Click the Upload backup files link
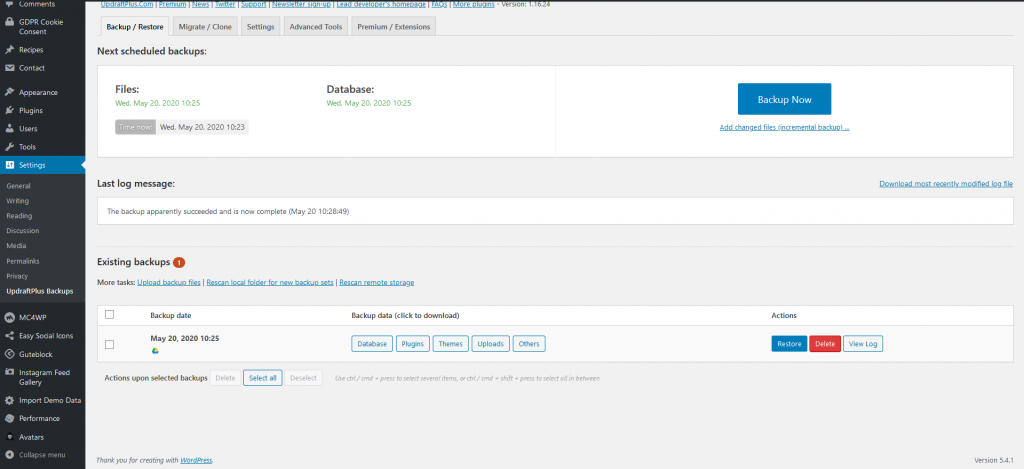The width and height of the screenshot is (1024, 469). [x=168, y=282]
